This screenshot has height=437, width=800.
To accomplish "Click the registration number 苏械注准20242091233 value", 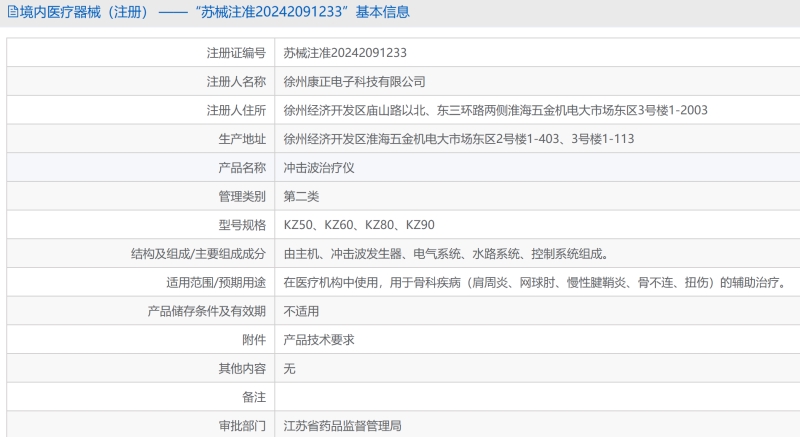I will pos(344,52).
